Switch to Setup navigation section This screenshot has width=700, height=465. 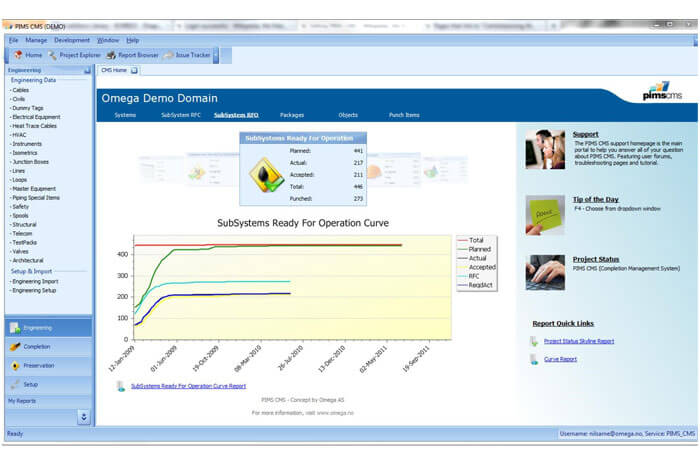point(48,384)
